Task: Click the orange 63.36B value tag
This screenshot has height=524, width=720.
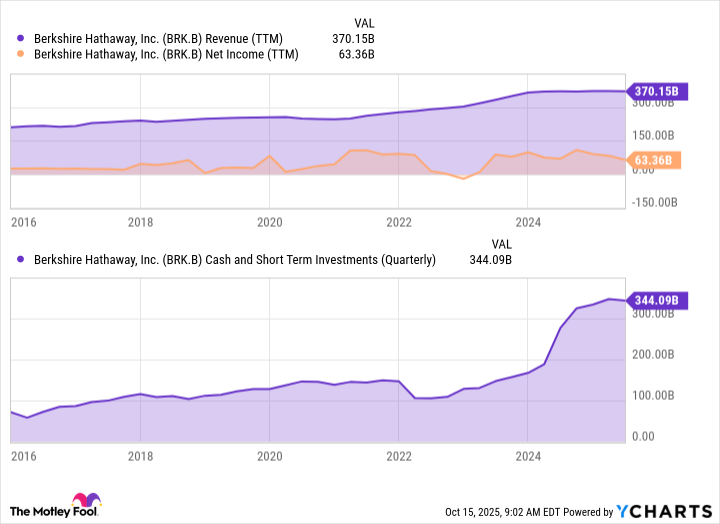Action: pyautogui.click(x=655, y=160)
